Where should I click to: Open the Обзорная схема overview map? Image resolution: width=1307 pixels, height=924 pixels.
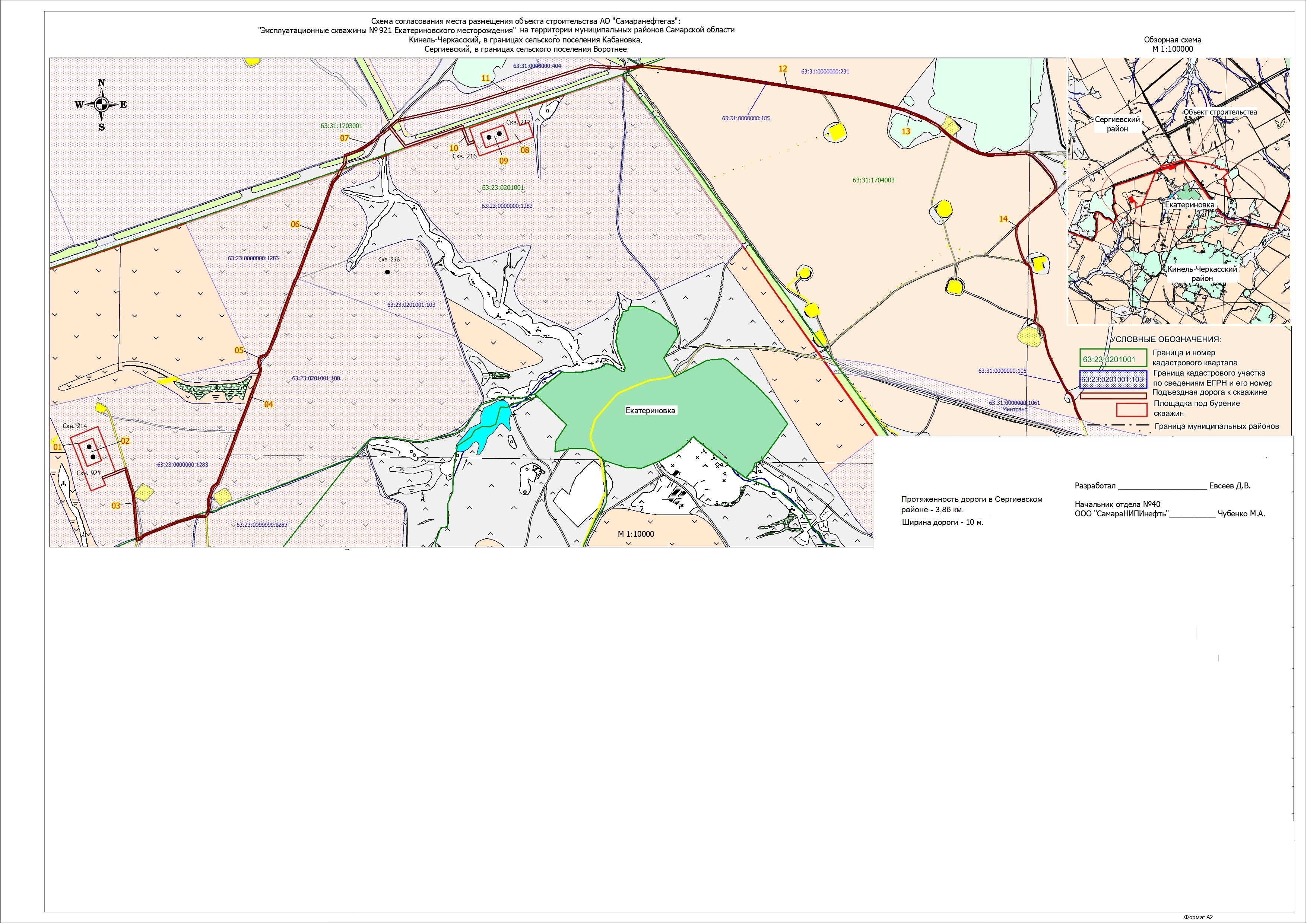(1179, 191)
